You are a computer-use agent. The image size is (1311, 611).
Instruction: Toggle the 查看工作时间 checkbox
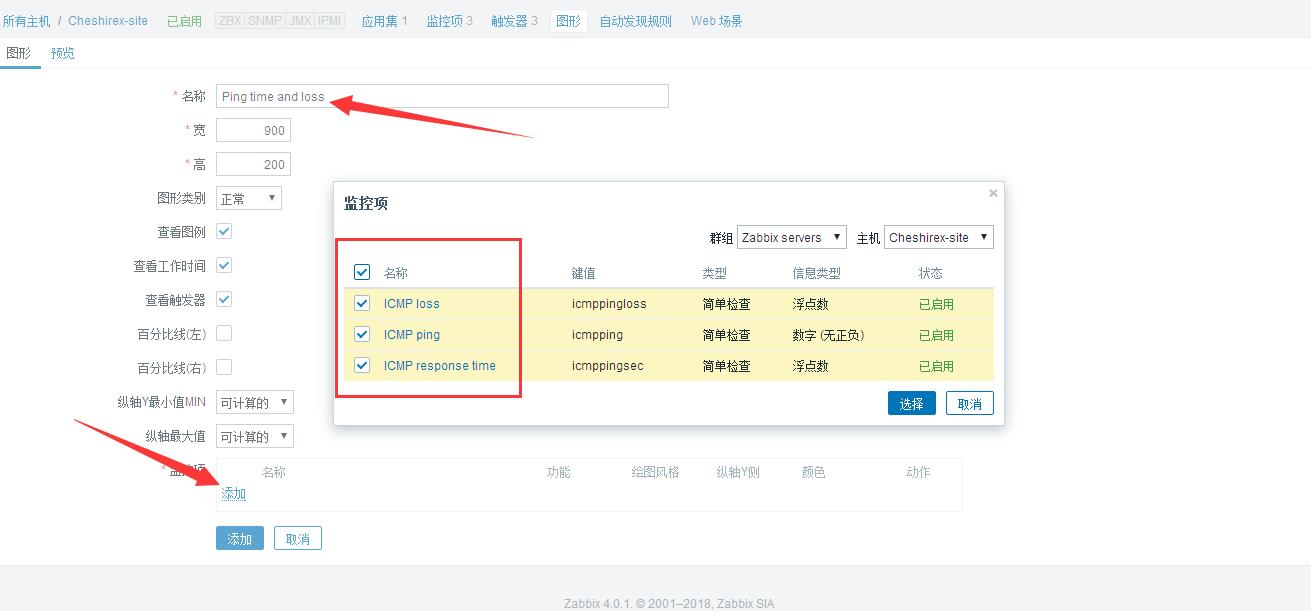(x=224, y=265)
